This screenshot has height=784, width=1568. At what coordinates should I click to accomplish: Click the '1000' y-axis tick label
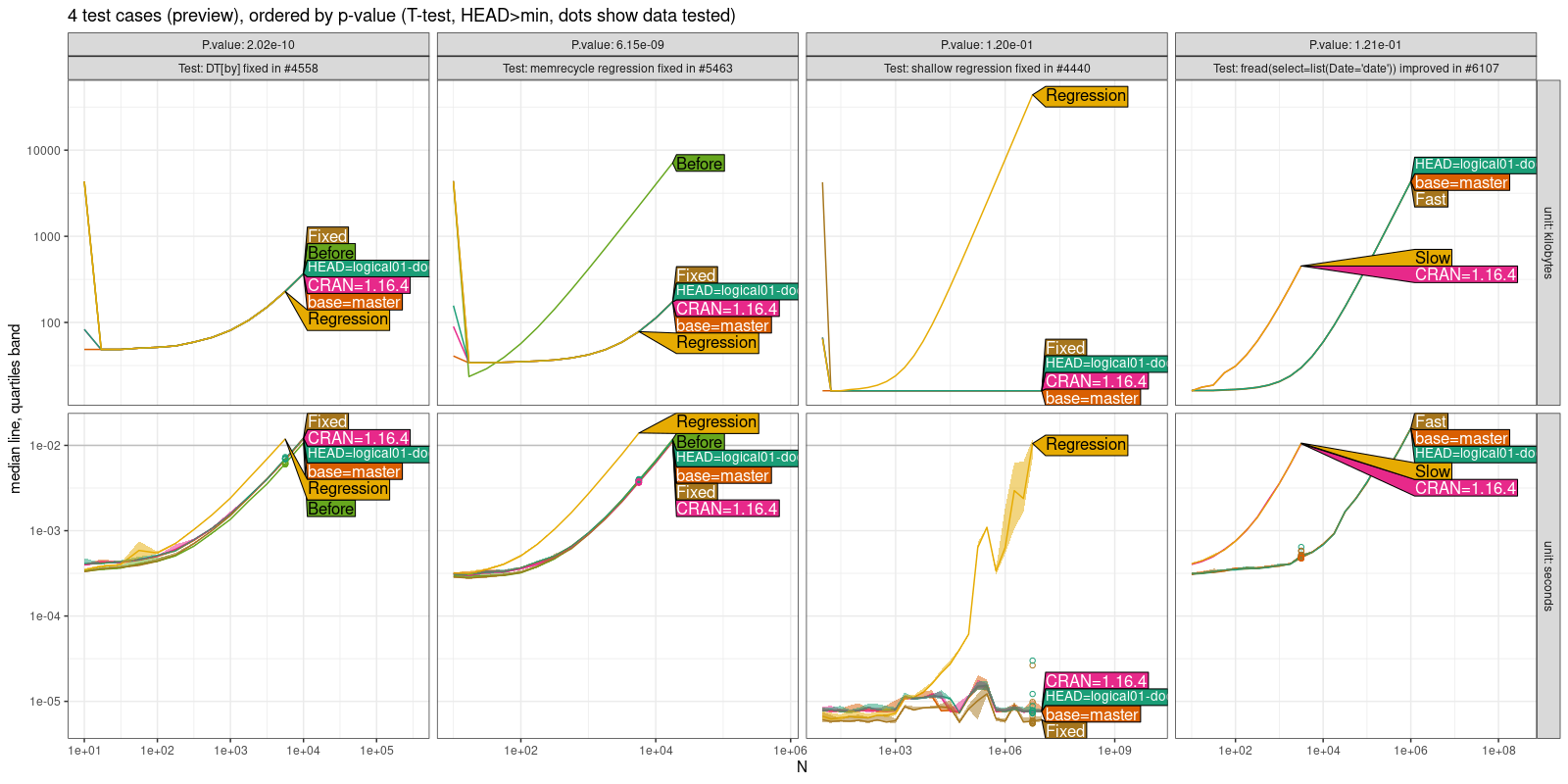coord(46,237)
